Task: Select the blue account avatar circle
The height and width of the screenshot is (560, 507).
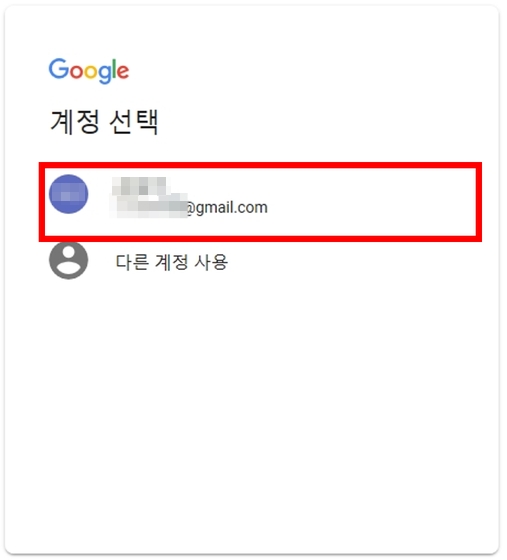Action: (x=69, y=194)
